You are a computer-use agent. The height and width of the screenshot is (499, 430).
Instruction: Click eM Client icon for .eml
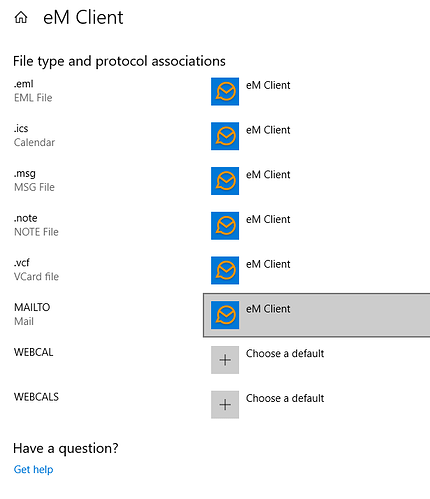click(225, 91)
